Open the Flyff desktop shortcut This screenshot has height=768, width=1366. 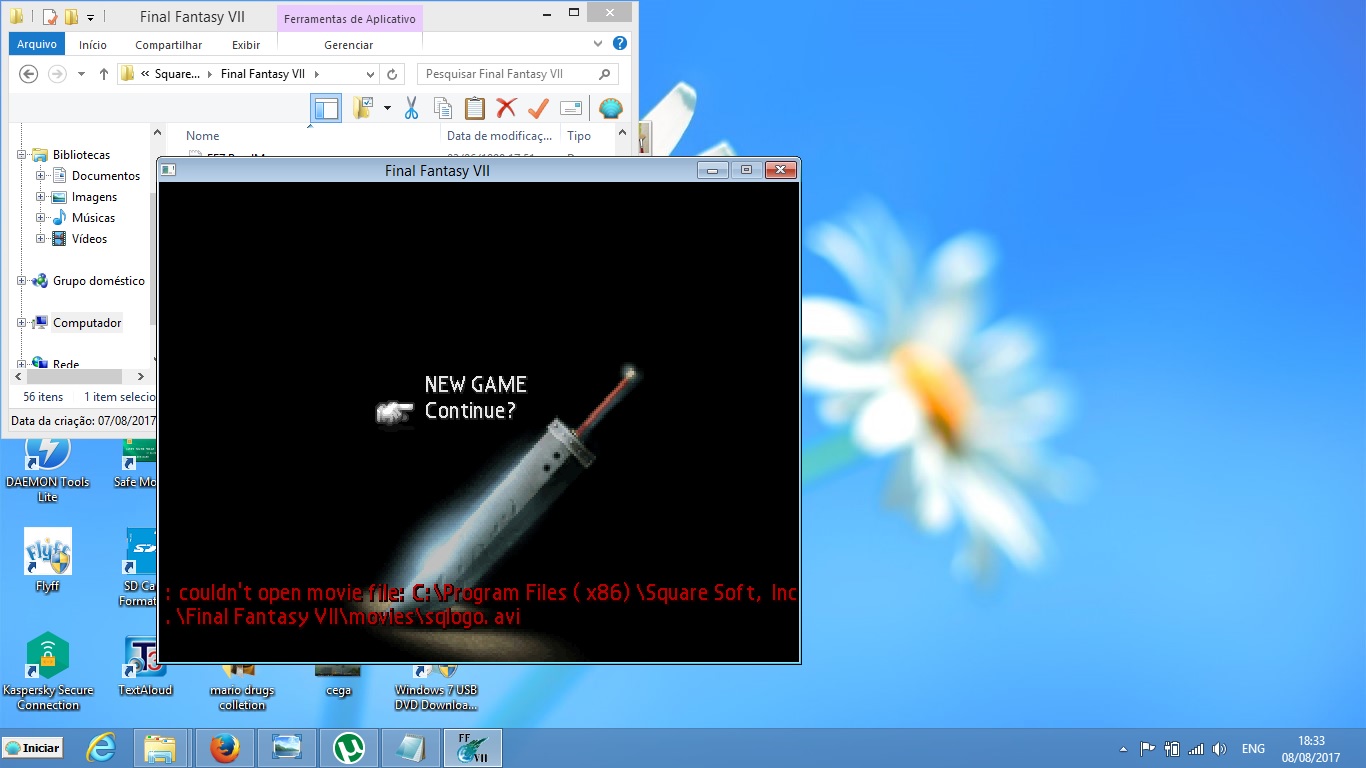click(x=48, y=561)
